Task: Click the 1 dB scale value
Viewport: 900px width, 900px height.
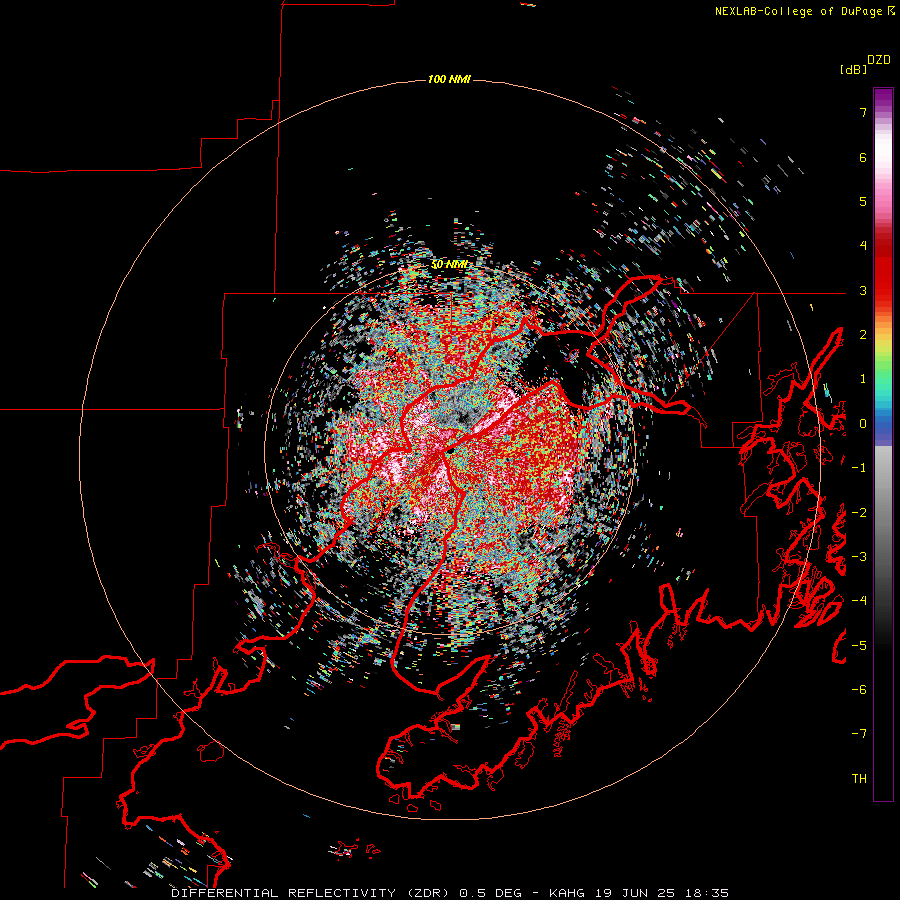Action: click(x=863, y=379)
